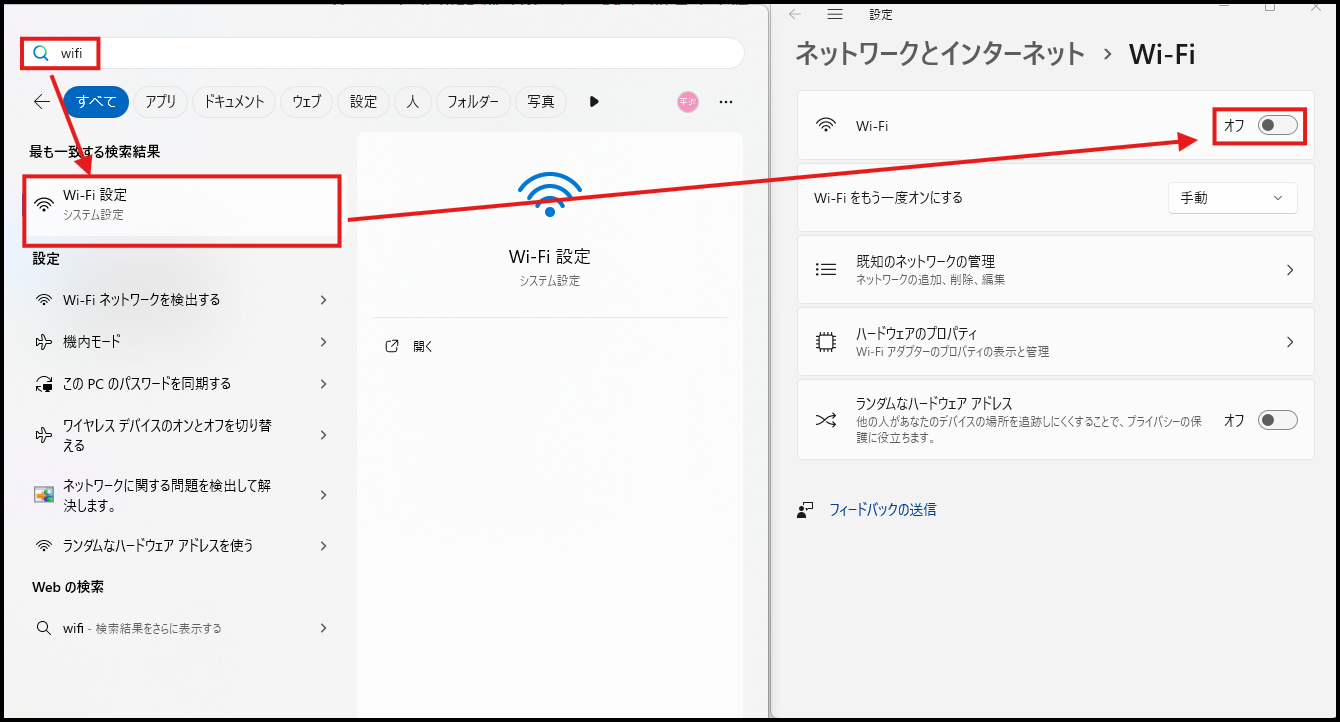The width and height of the screenshot is (1340, 722).
Task: Click the feedback person icon
Action: click(x=805, y=510)
